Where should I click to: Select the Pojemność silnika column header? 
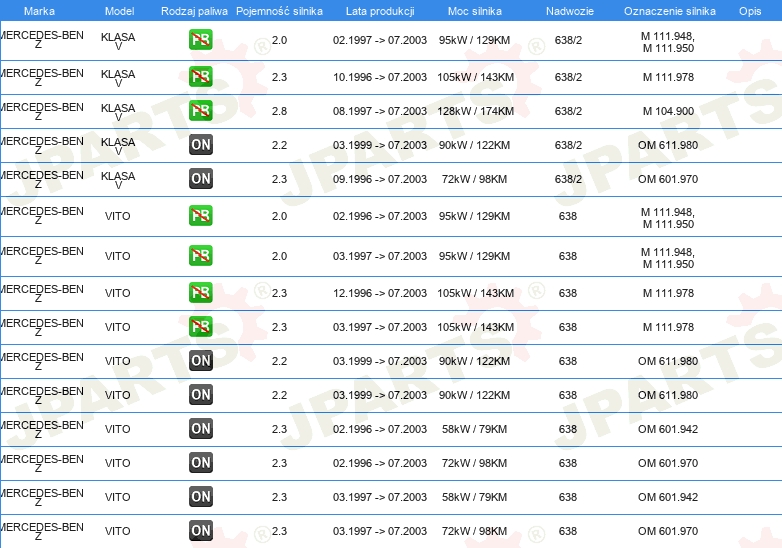tap(279, 11)
